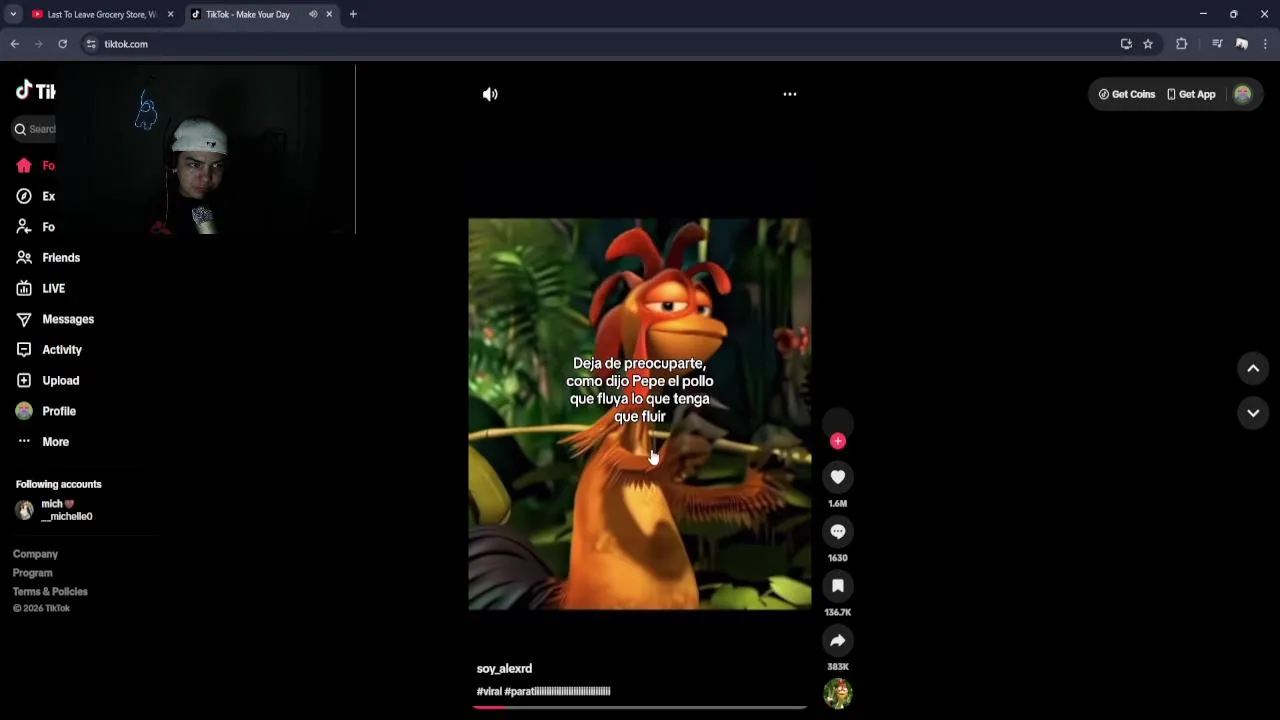View site information icon in address bar

coord(91,44)
